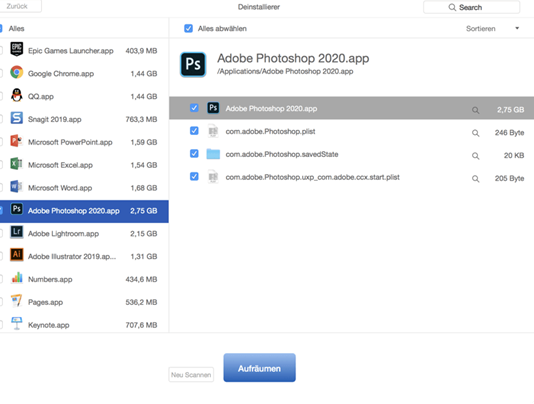Click the Aufräumen button
The image size is (534, 404).
coord(260,368)
